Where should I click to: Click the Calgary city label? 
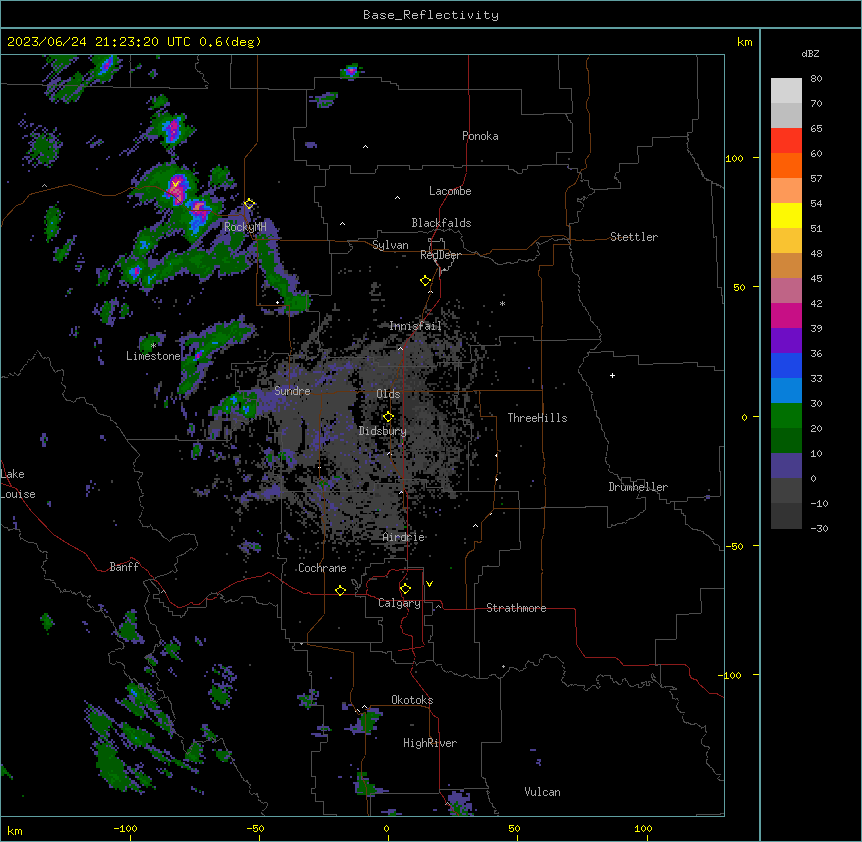click(x=399, y=603)
